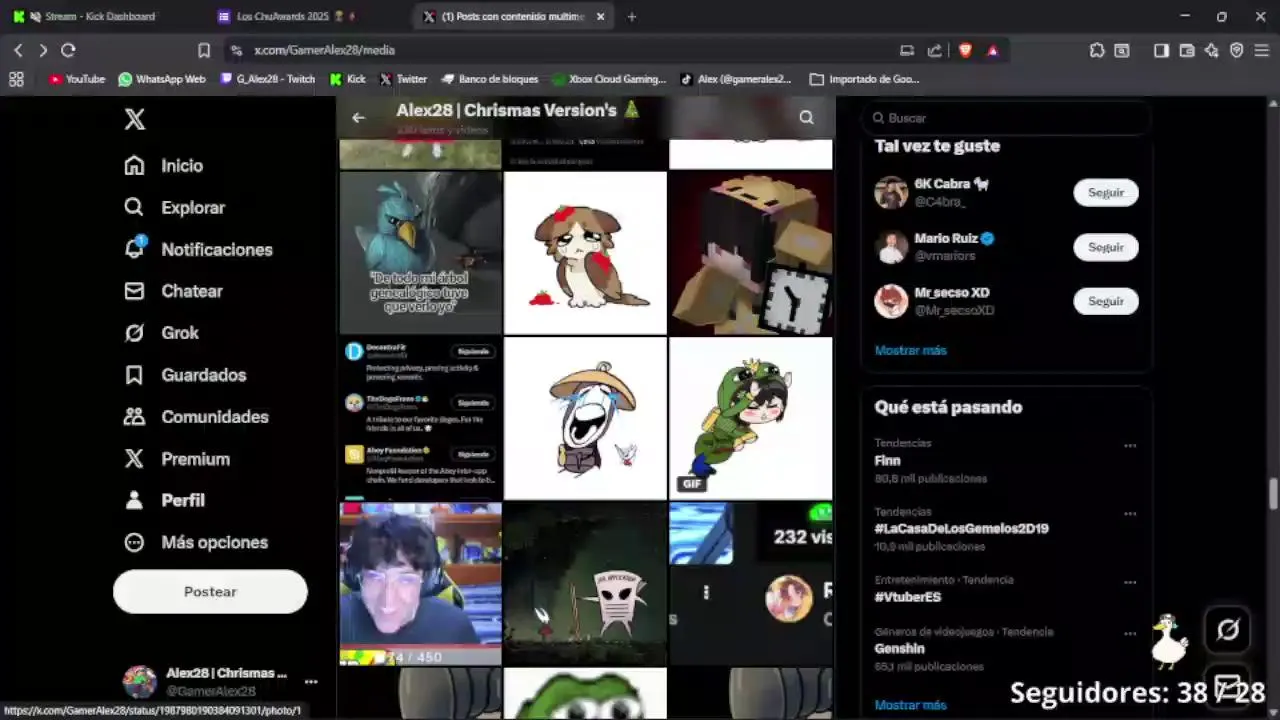
Task: Open frog hoodie GIF thumbnail
Action: [x=751, y=418]
